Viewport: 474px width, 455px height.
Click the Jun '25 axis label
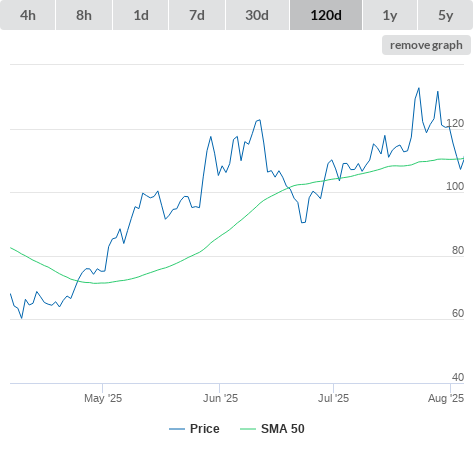click(220, 398)
